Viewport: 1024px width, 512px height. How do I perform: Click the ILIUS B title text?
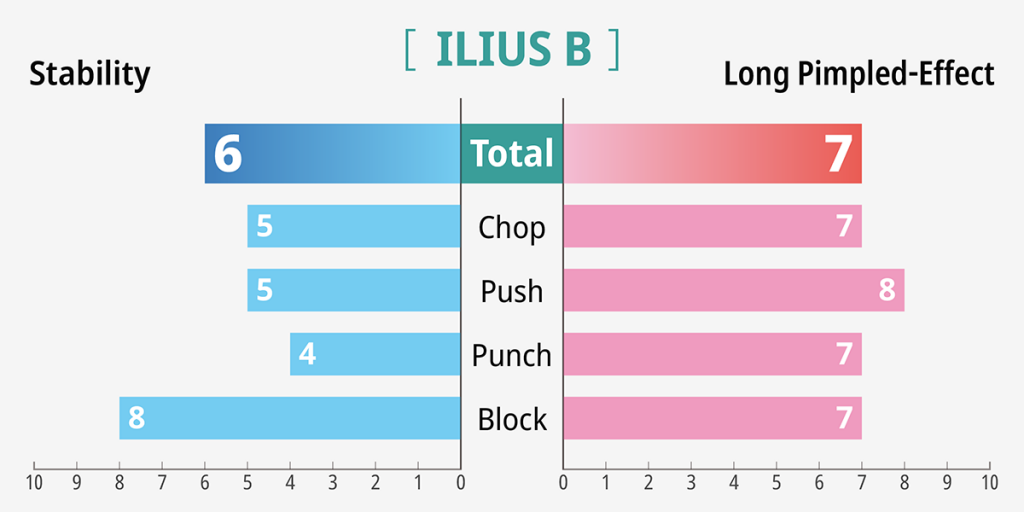click(512, 50)
